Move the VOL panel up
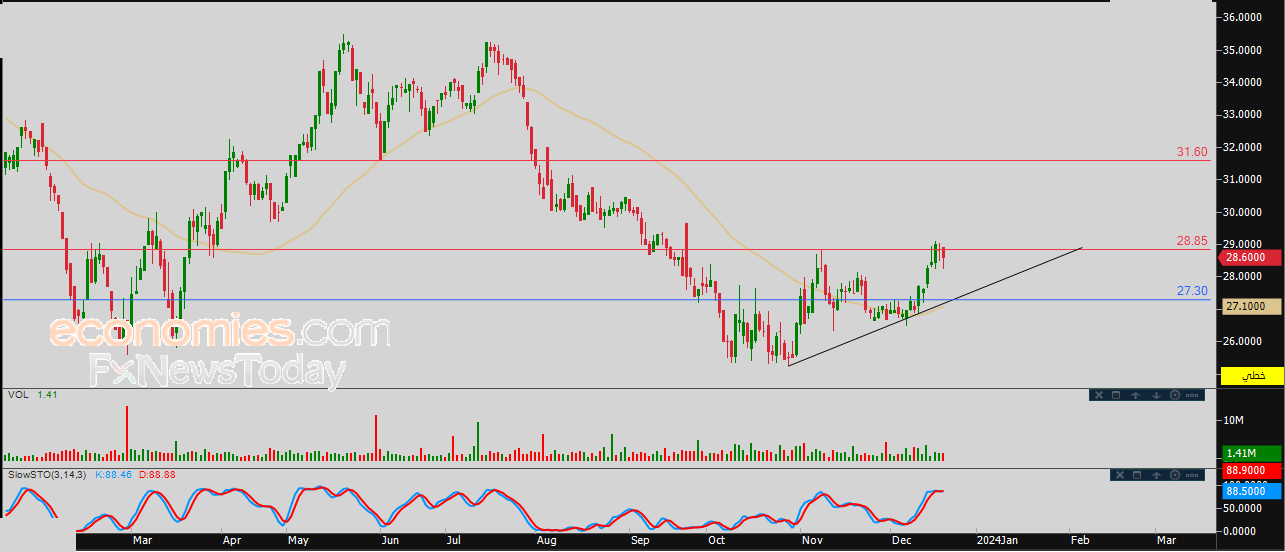Viewport: 1285px width, 552px height. (1136, 395)
